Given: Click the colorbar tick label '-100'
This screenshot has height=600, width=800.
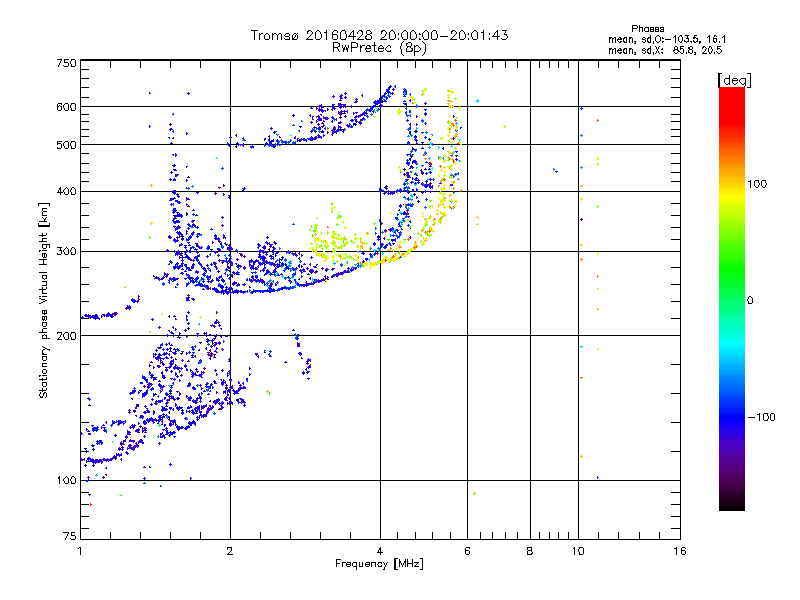Looking at the screenshot, I should (x=761, y=417).
